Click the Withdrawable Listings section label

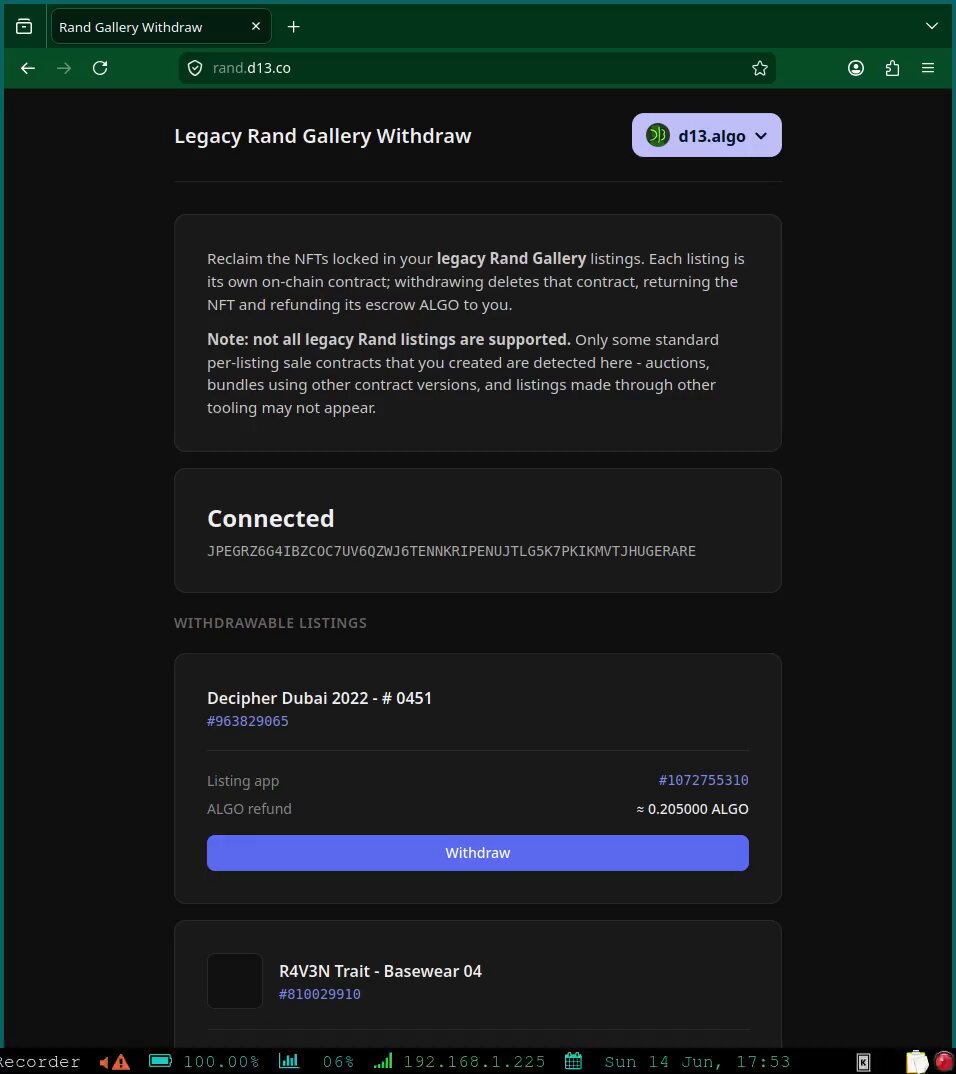(271, 623)
